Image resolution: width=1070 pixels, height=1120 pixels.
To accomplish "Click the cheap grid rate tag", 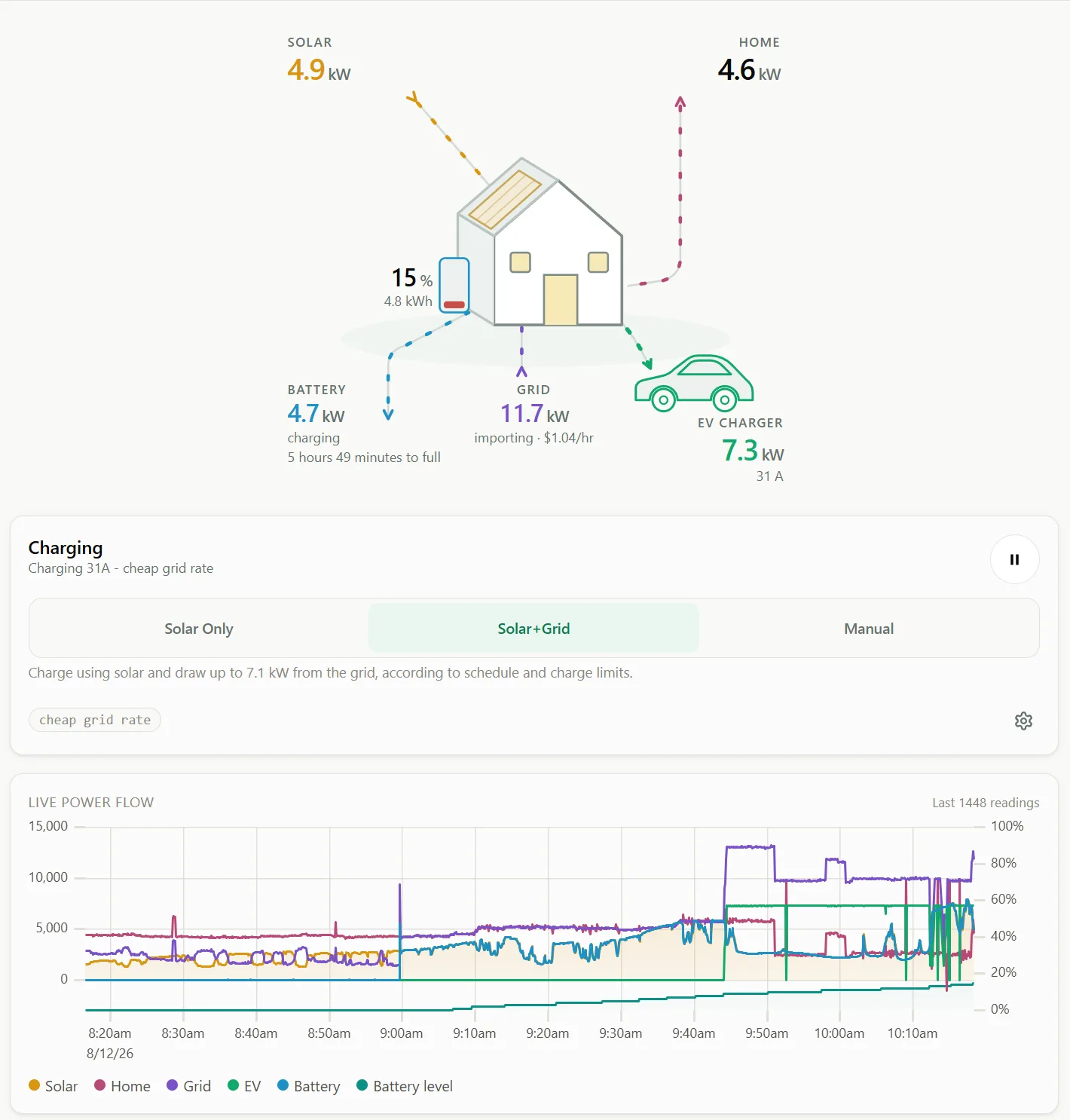I will 95,720.
